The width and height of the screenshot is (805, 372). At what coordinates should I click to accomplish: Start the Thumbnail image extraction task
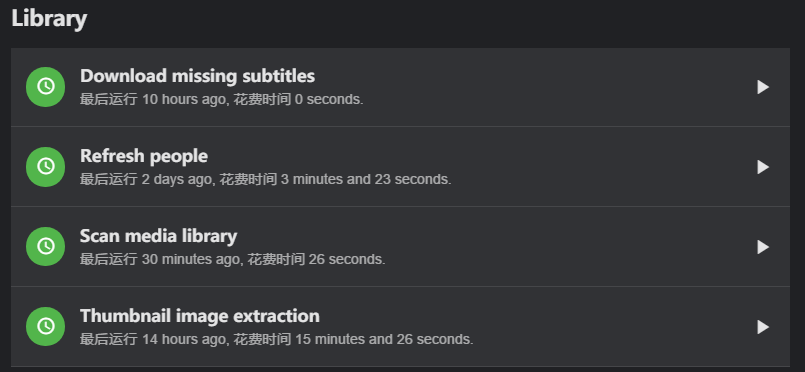[763, 327]
